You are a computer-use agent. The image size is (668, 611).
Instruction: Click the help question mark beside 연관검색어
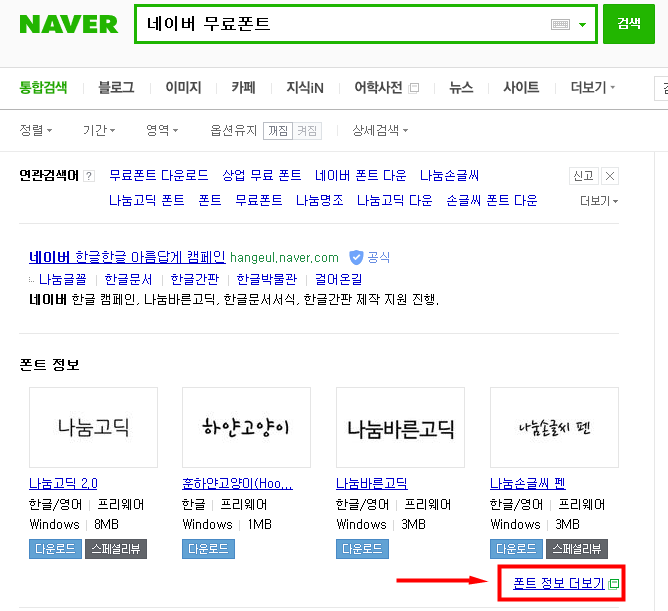[x=89, y=176]
